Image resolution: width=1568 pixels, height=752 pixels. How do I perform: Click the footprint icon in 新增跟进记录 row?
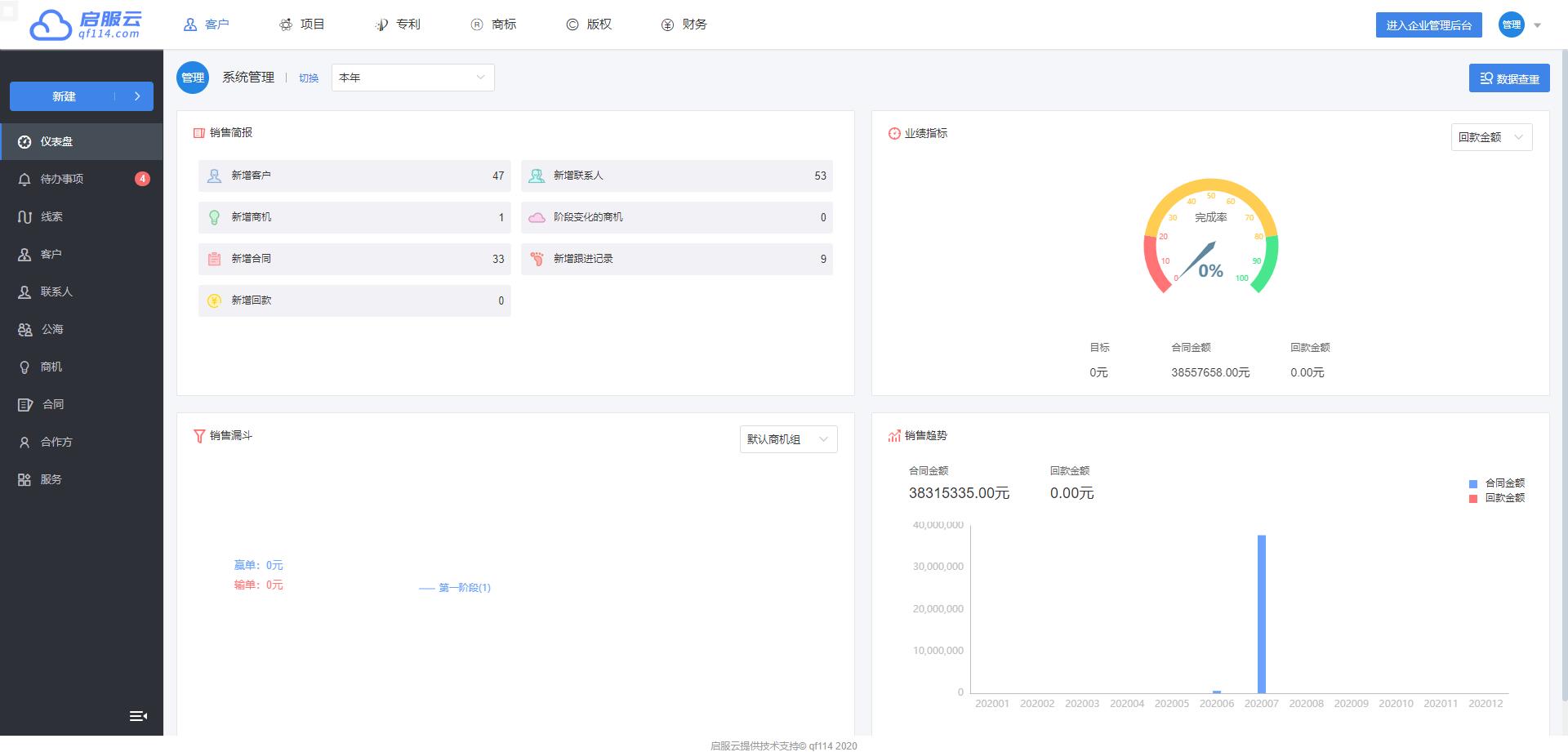tap(537, 259)
